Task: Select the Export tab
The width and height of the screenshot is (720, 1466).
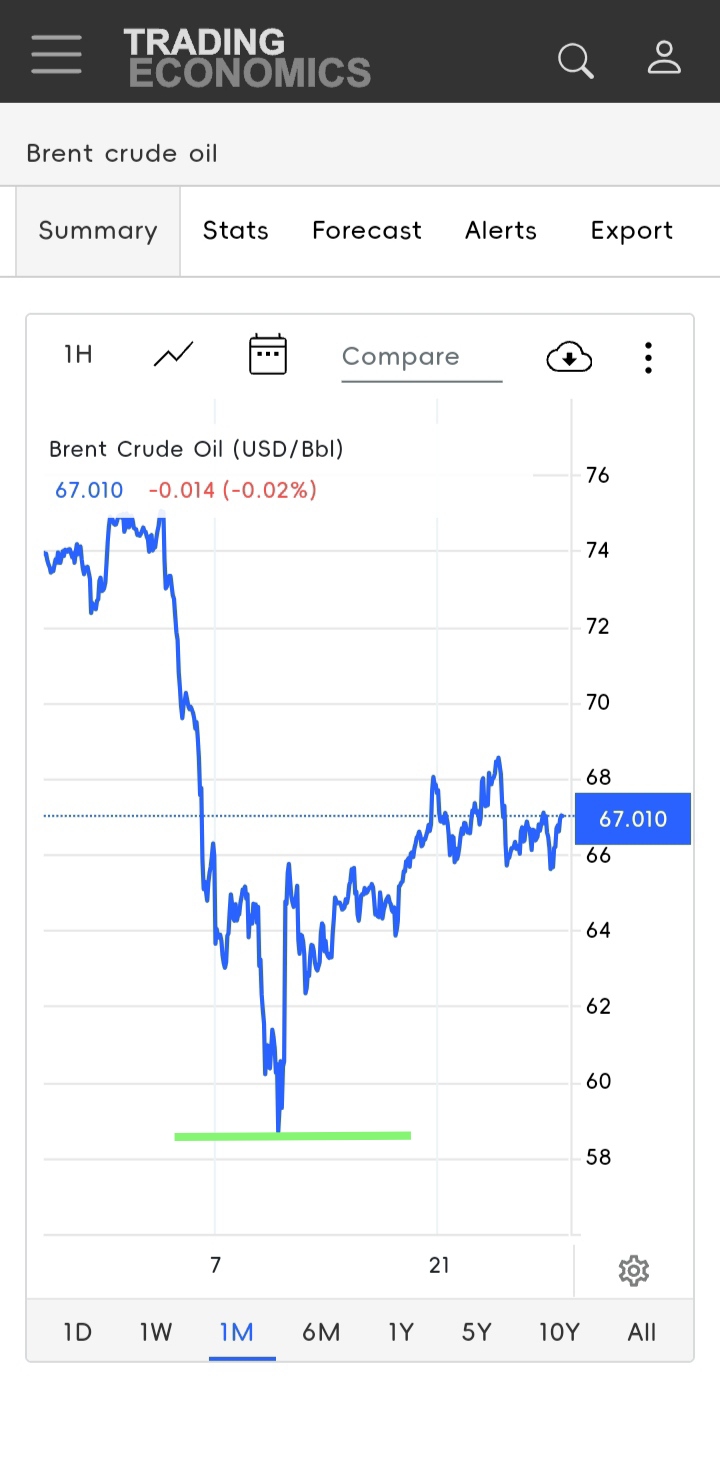Action: pos(632,231)
